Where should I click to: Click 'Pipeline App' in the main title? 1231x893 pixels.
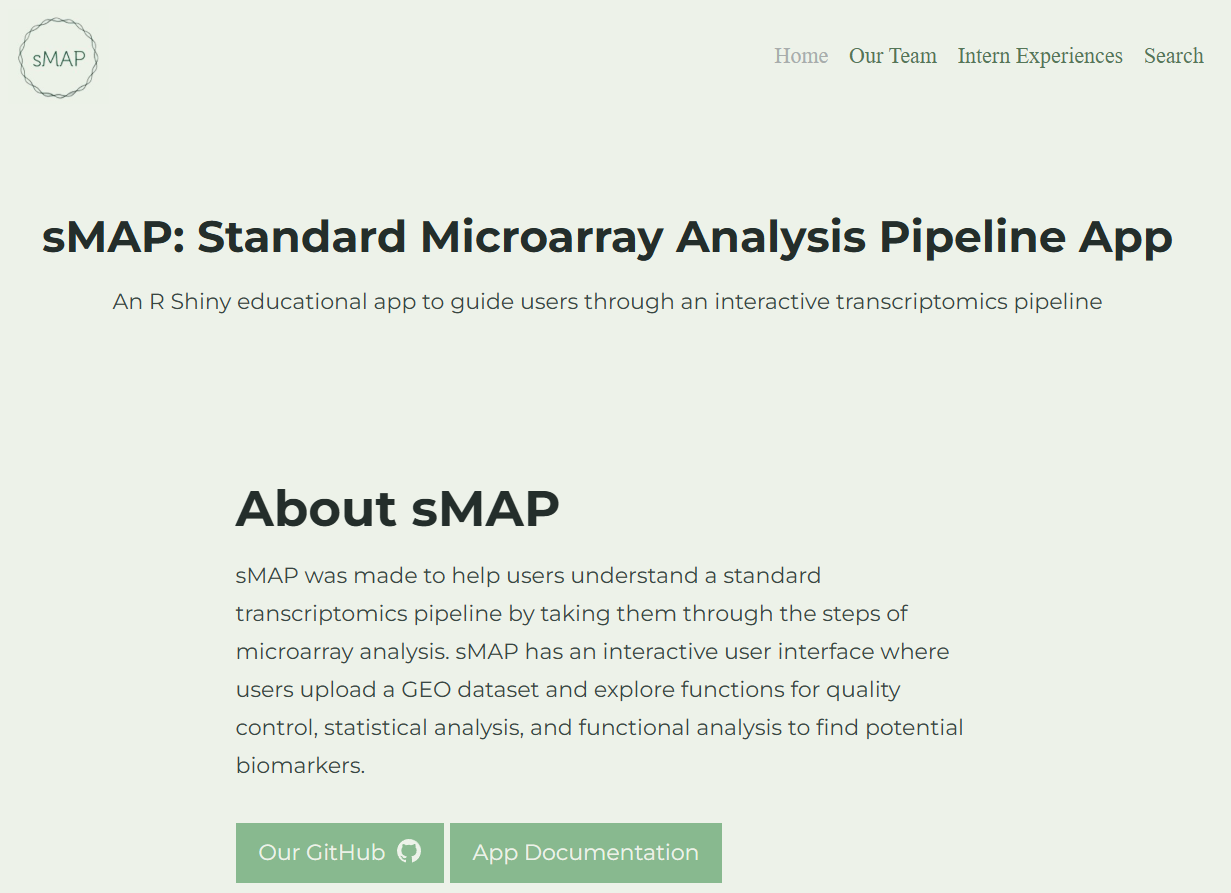click(x=1026, y=238)
